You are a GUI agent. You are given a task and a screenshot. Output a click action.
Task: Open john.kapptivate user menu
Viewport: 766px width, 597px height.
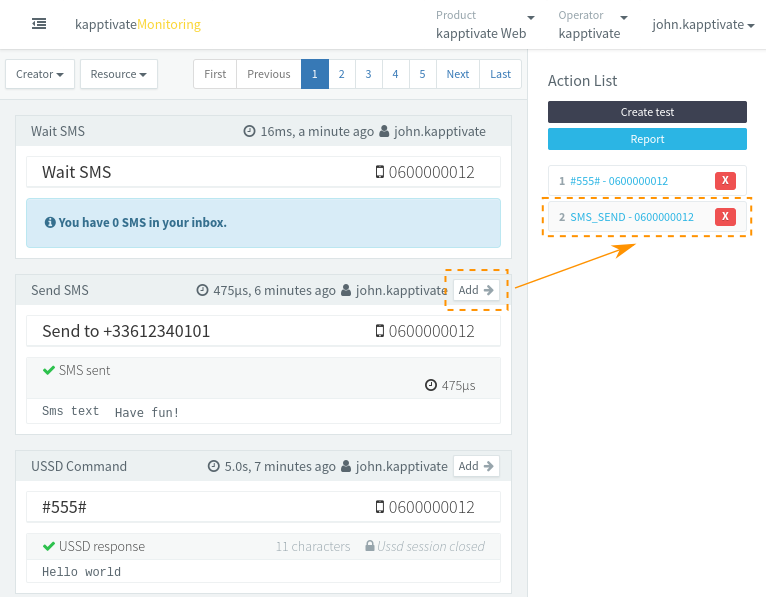click(x=703, y=25)
